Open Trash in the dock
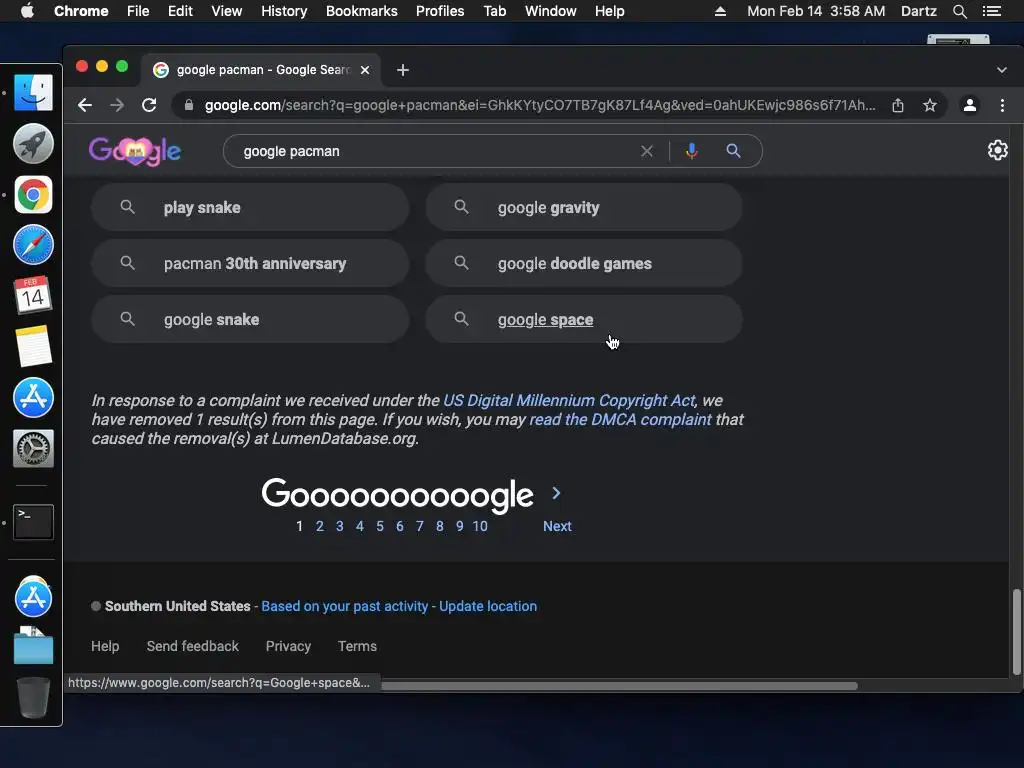This screenshot has width=1024, height=768. [x=33, y=697]
